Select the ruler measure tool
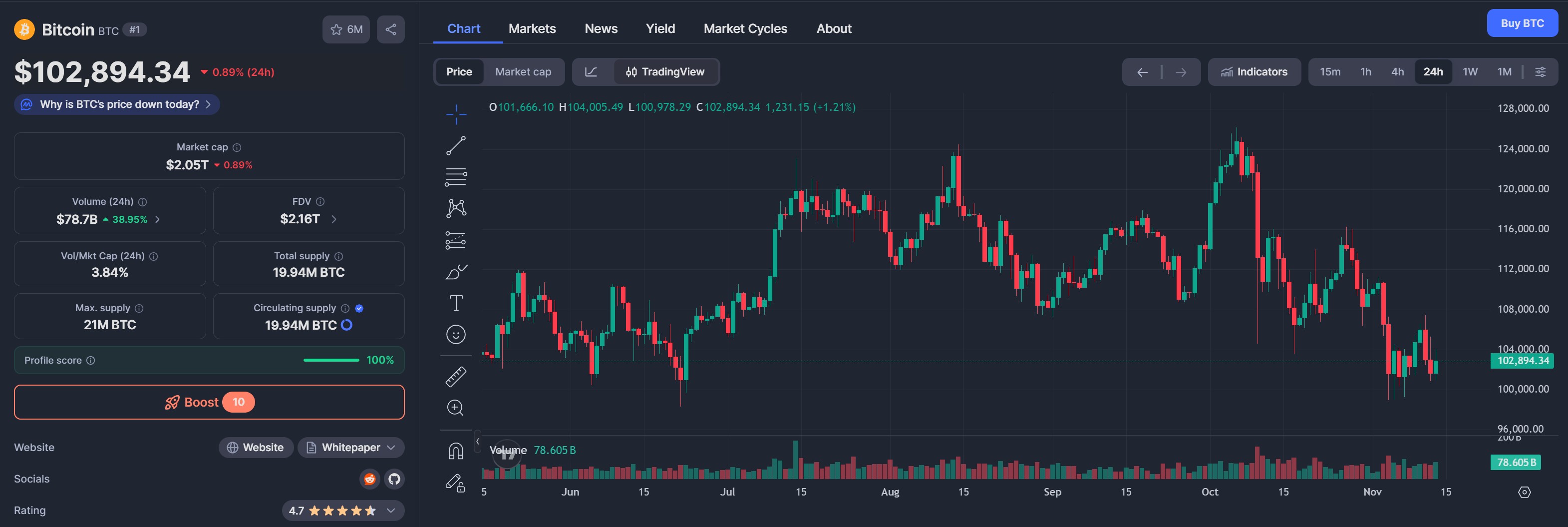The width and height of the screenshot is (1568, 527). coord(456,377)
